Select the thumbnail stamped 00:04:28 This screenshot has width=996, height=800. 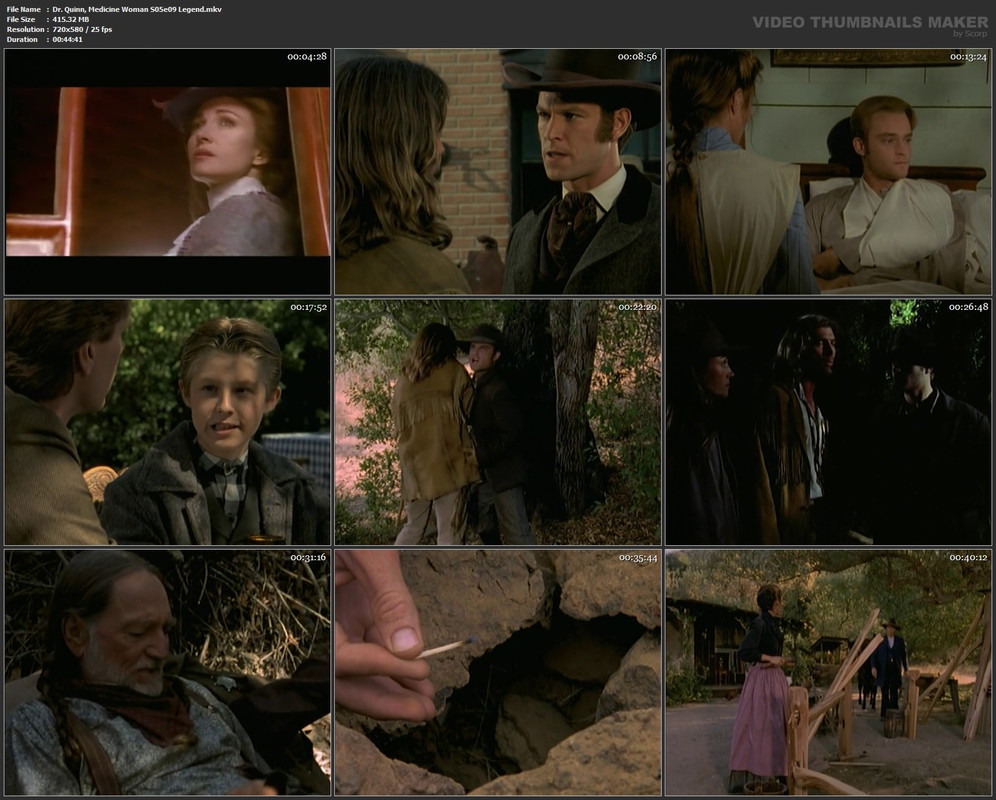pyautogui.click(x=168, y=172)
